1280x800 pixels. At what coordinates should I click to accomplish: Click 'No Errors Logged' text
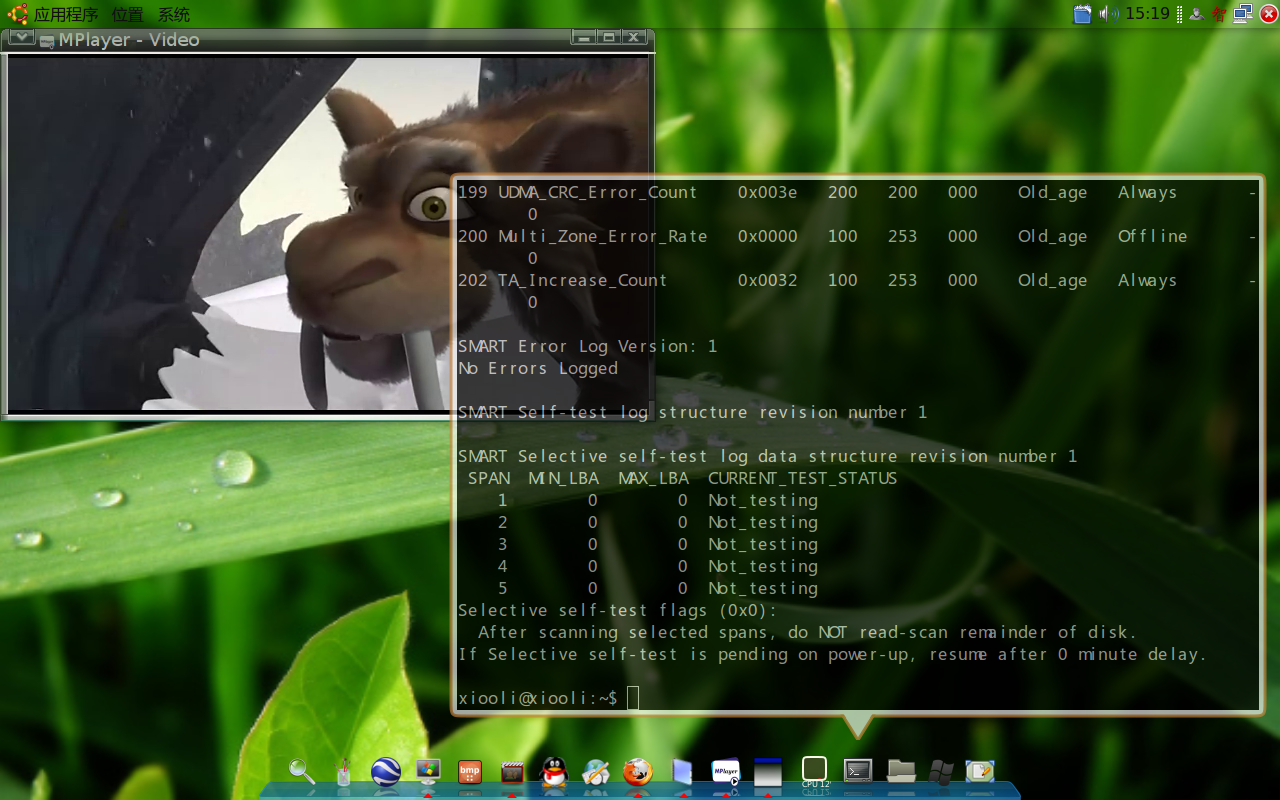click(x=538, y=368)
